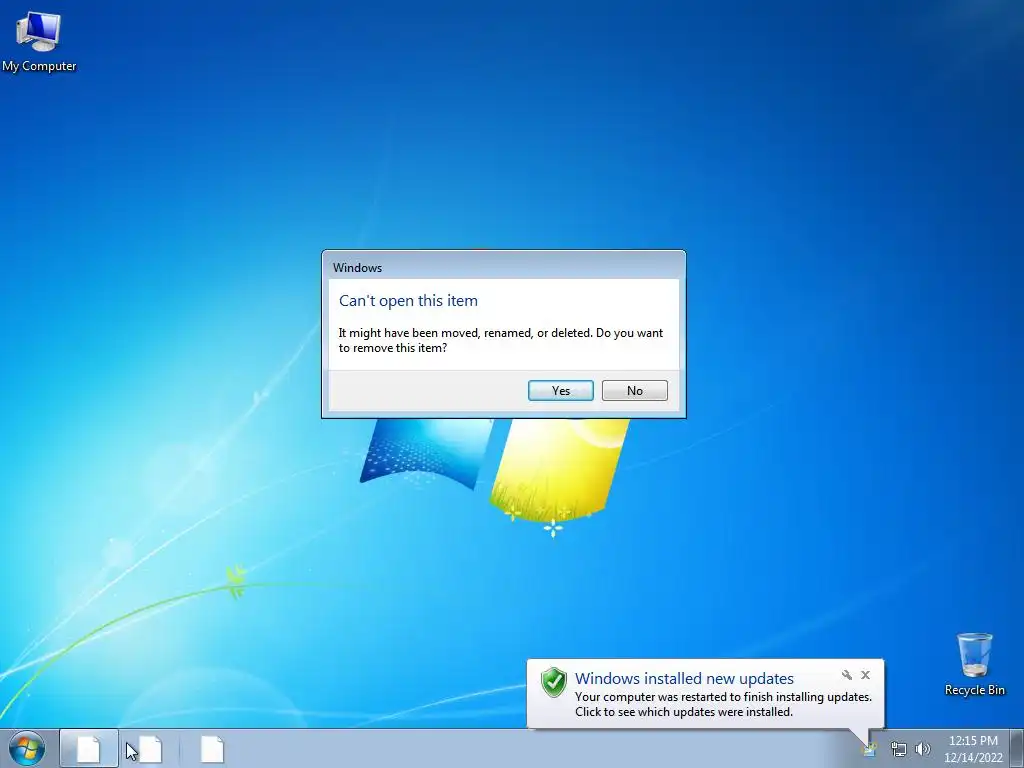Click the 'Can't open this item' heading
This screenshot has width=1024, height=768.
[x=408, y=301]
